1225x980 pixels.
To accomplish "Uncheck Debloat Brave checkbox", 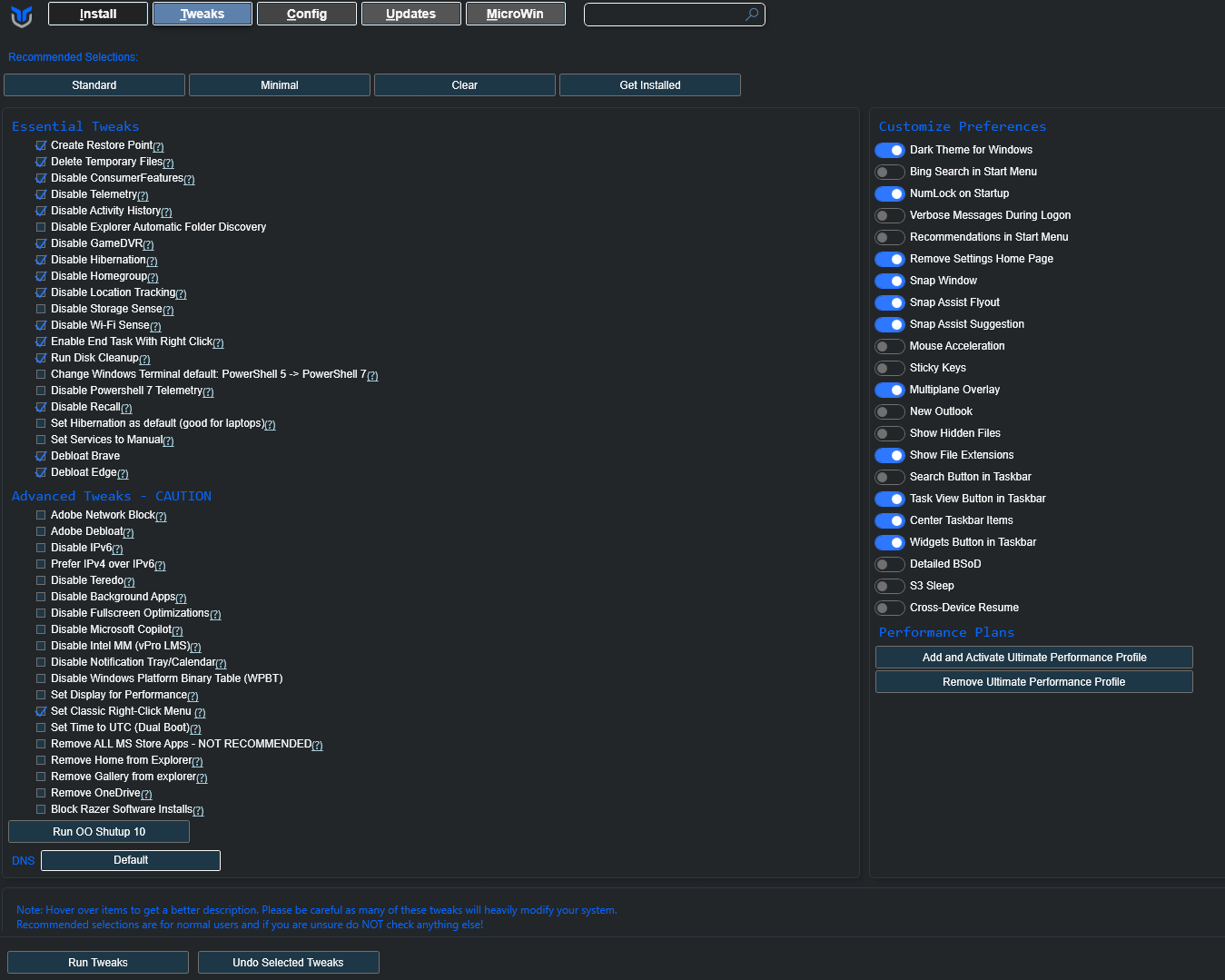I will [41, 456].
